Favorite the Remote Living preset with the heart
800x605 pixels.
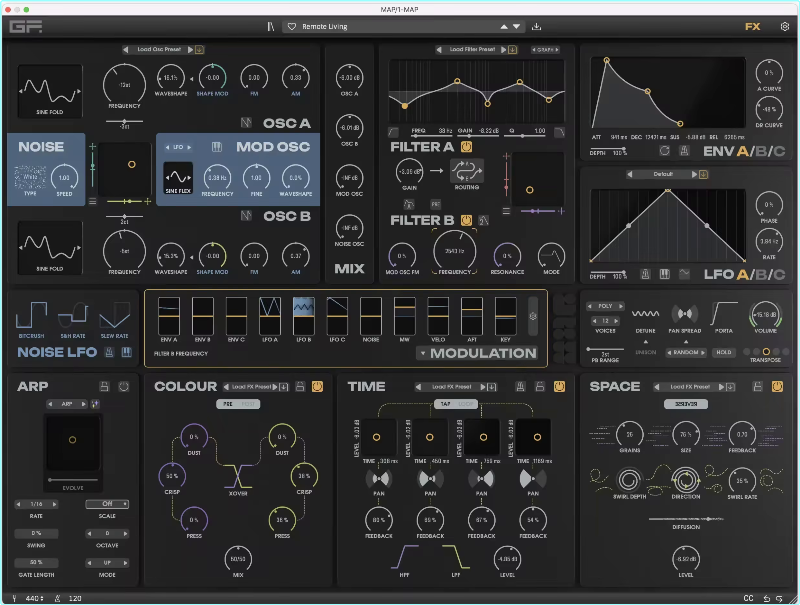point(291,27)
